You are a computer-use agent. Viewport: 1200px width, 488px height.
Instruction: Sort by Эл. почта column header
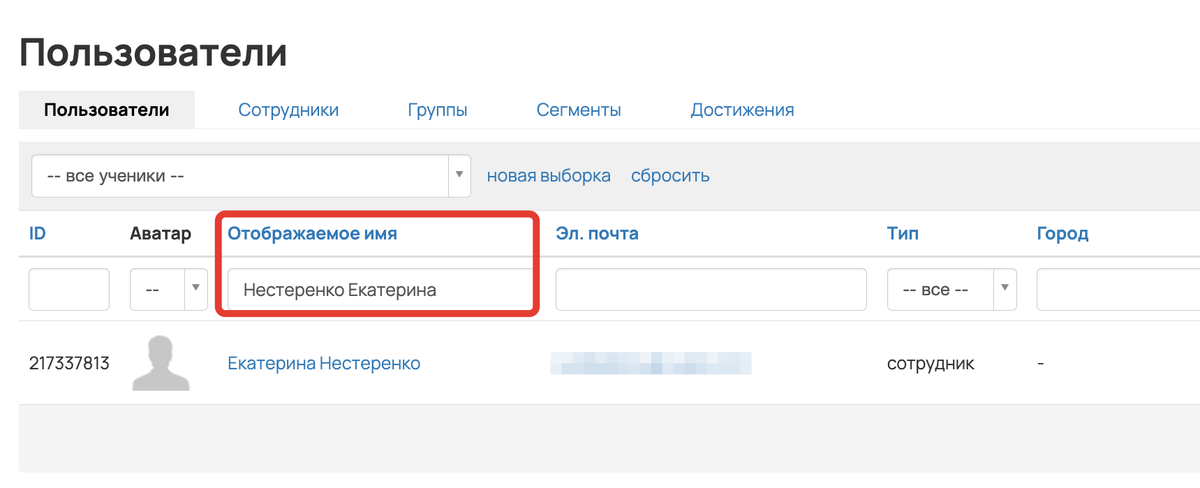(x=597, y=234)
